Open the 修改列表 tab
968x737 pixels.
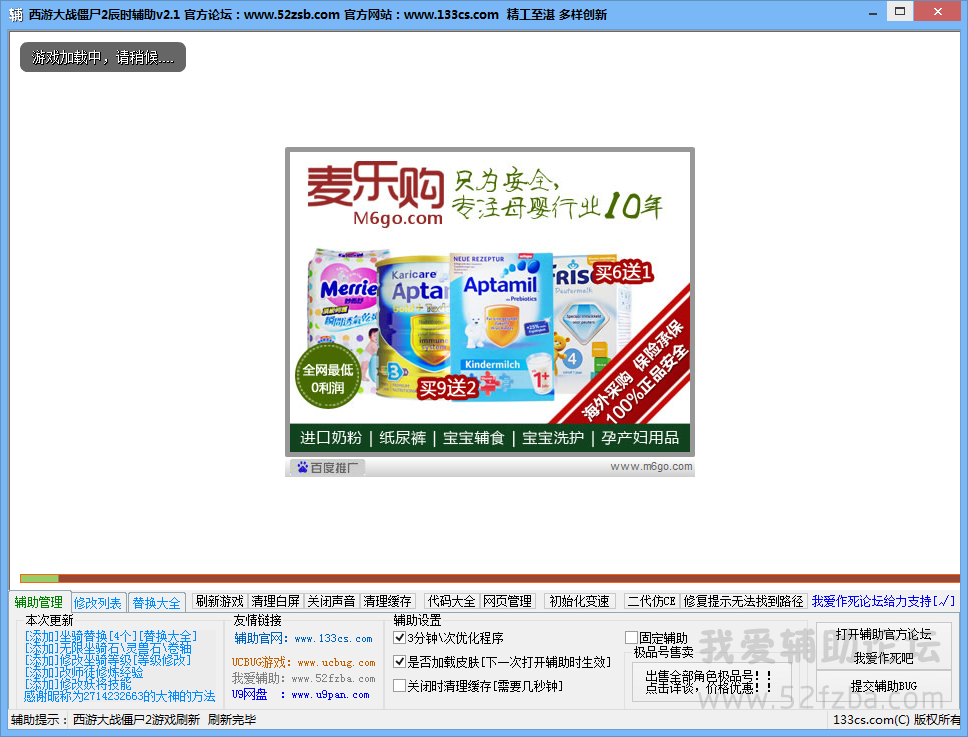(x=98, y=603)
